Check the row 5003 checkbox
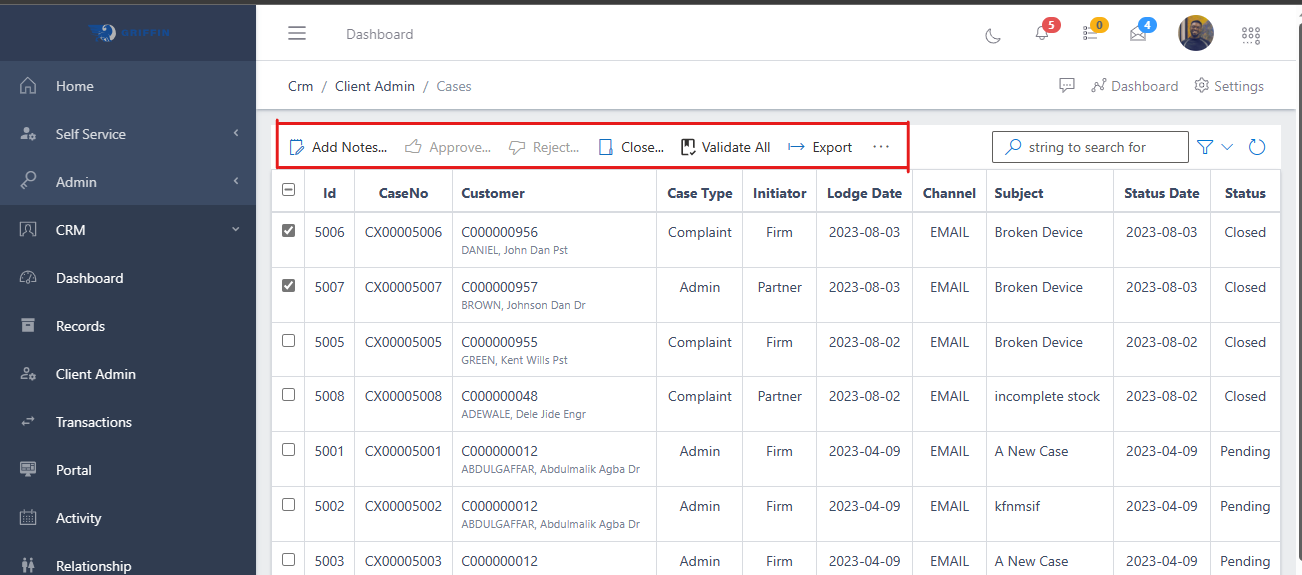 [x=289, y=559]
